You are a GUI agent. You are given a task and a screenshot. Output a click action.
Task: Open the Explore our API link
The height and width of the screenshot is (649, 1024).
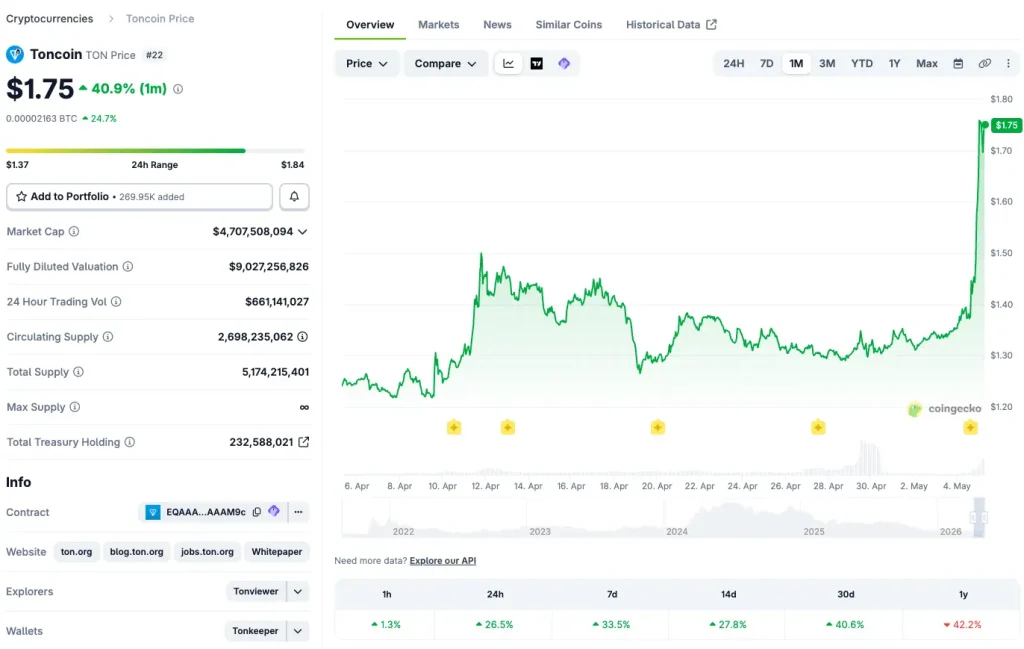coord(443,561)
